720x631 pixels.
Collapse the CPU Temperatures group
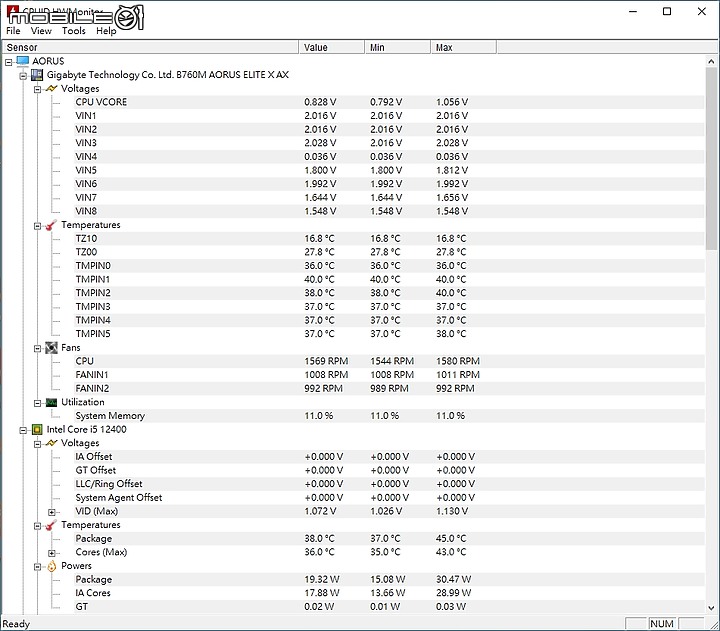[x=38, y=526]
